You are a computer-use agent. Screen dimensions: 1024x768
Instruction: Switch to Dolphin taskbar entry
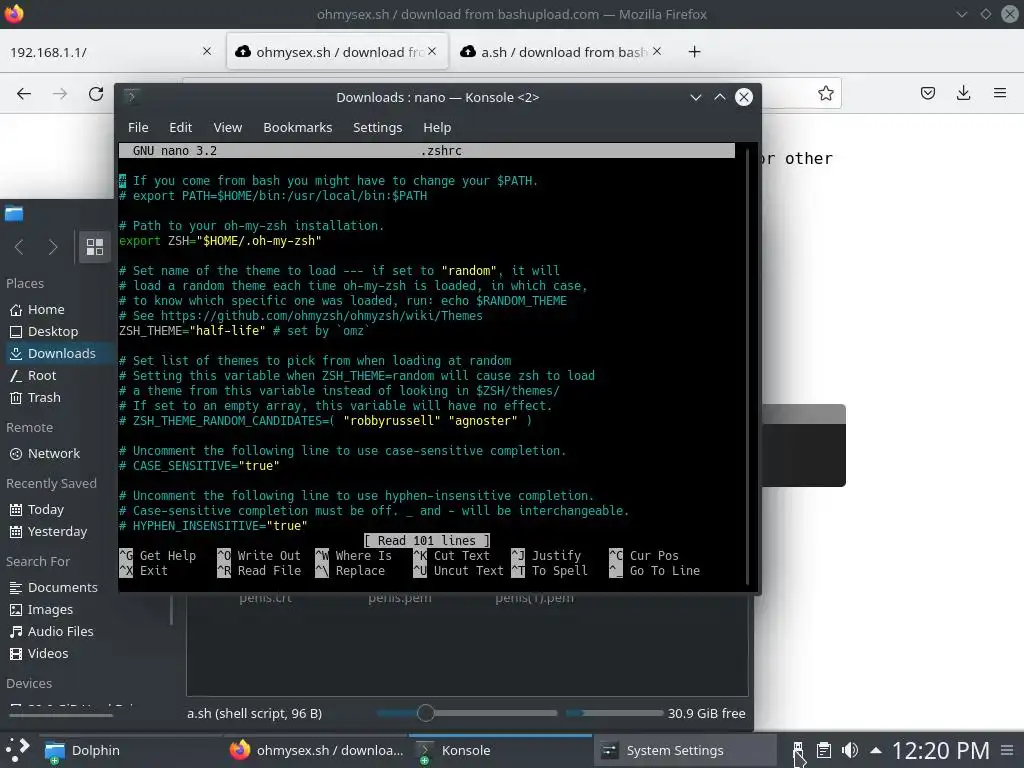[129, 750]
